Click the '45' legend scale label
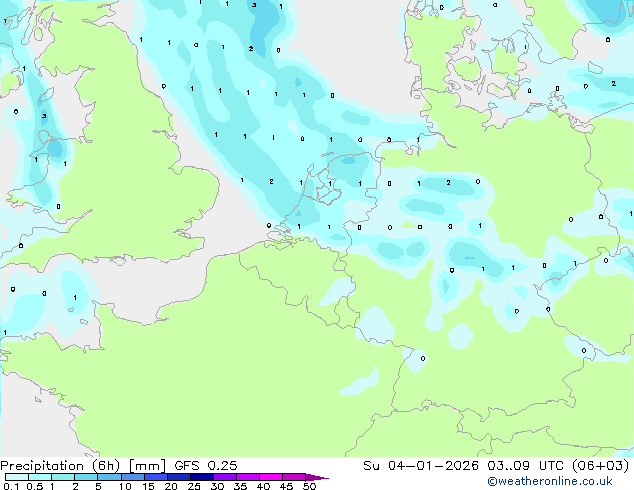Viewport: 634px width, 490px height. (286, 486)
